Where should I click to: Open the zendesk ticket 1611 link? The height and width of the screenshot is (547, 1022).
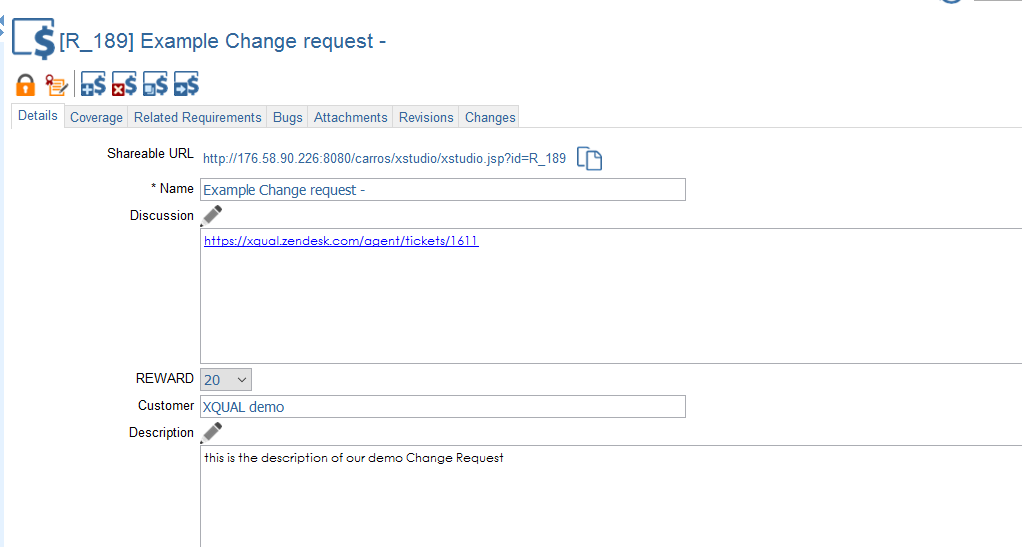(x=341, y=241)
